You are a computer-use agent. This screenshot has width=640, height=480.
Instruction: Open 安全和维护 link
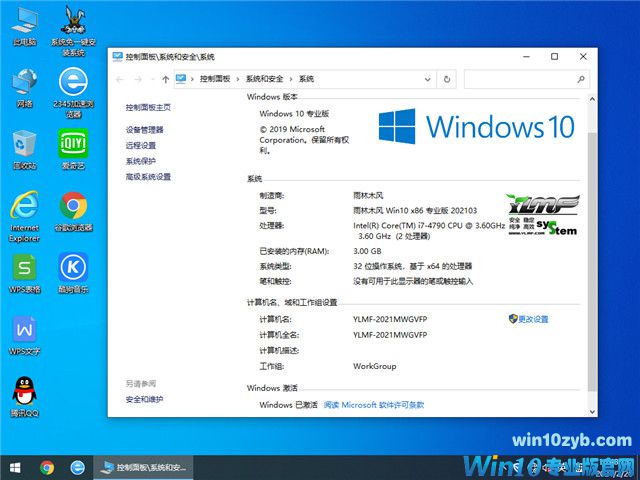144,399
